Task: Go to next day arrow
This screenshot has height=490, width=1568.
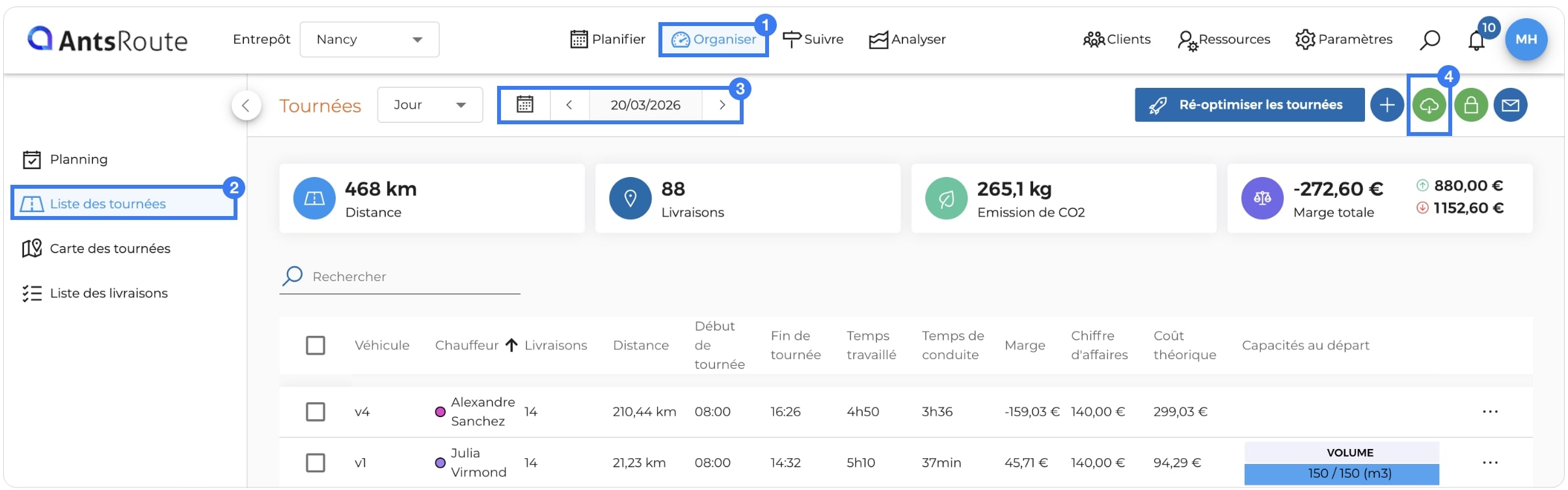Action: tap(722, 105)
